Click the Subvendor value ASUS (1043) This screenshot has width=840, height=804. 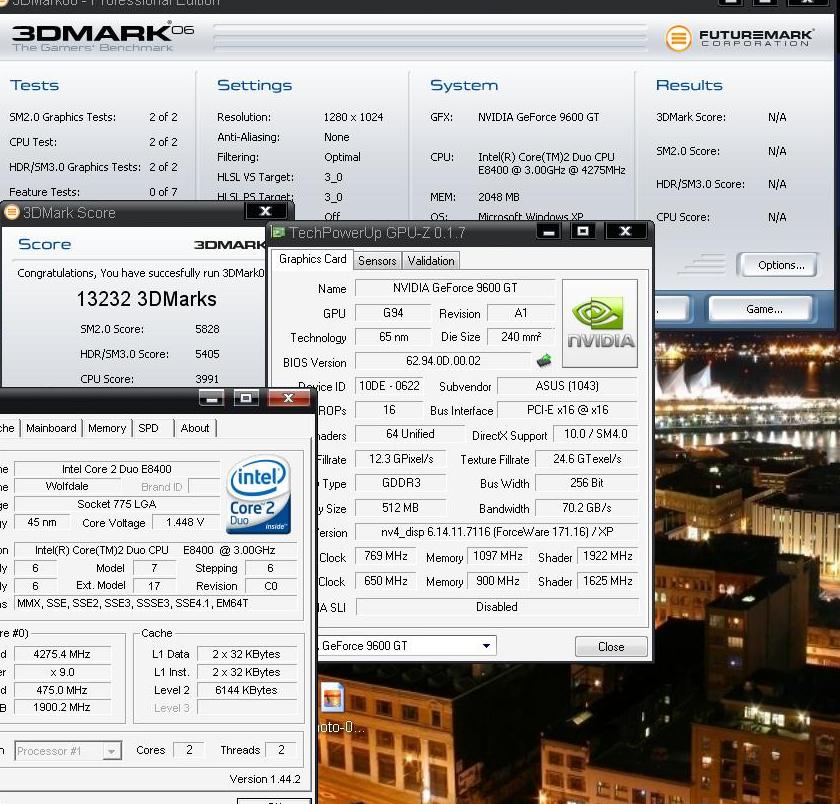point(567,386)
